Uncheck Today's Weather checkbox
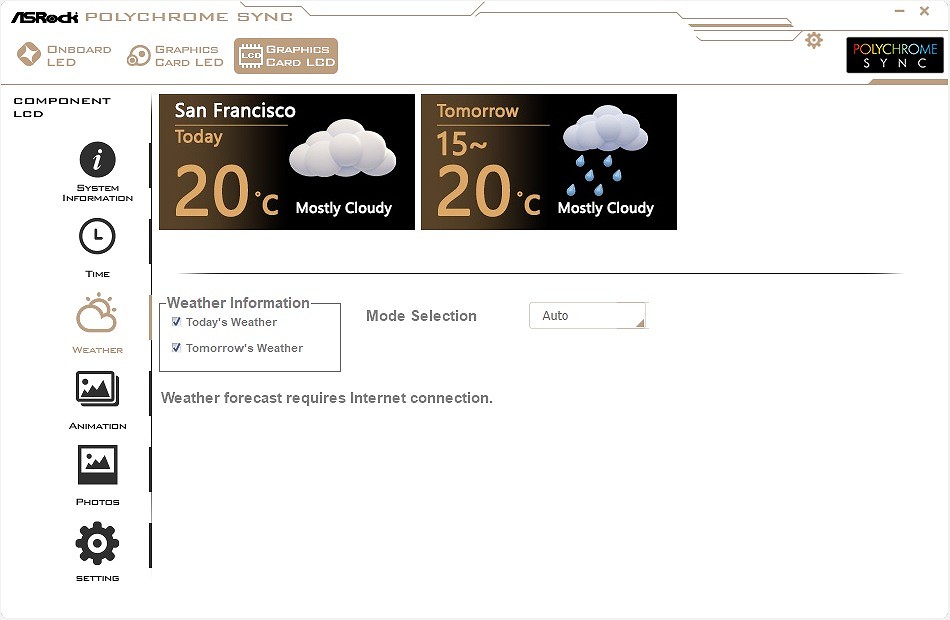The image size is (950, 620). click(x=176, y=322)
